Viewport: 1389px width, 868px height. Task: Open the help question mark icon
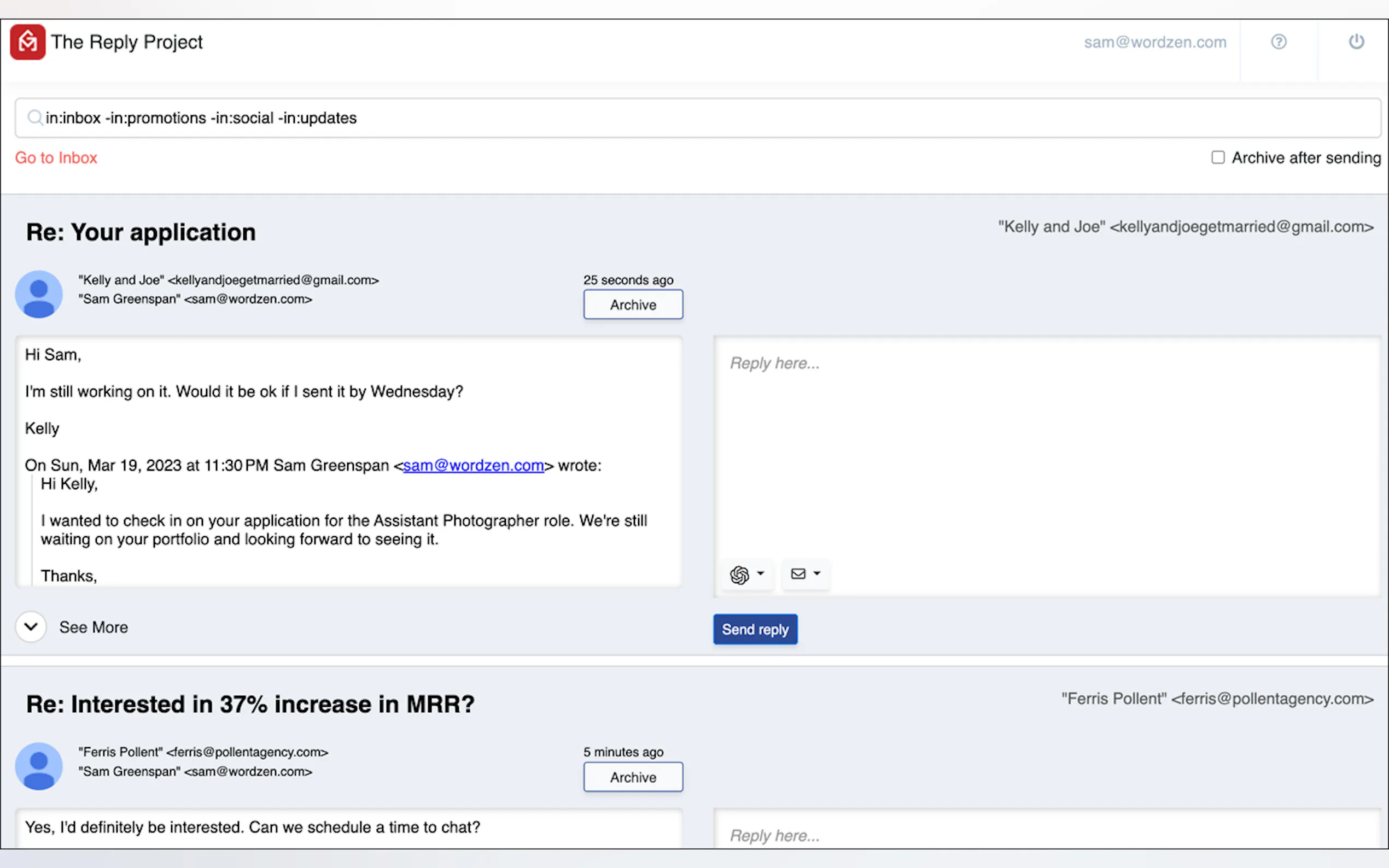click(x=1278, y=42)
